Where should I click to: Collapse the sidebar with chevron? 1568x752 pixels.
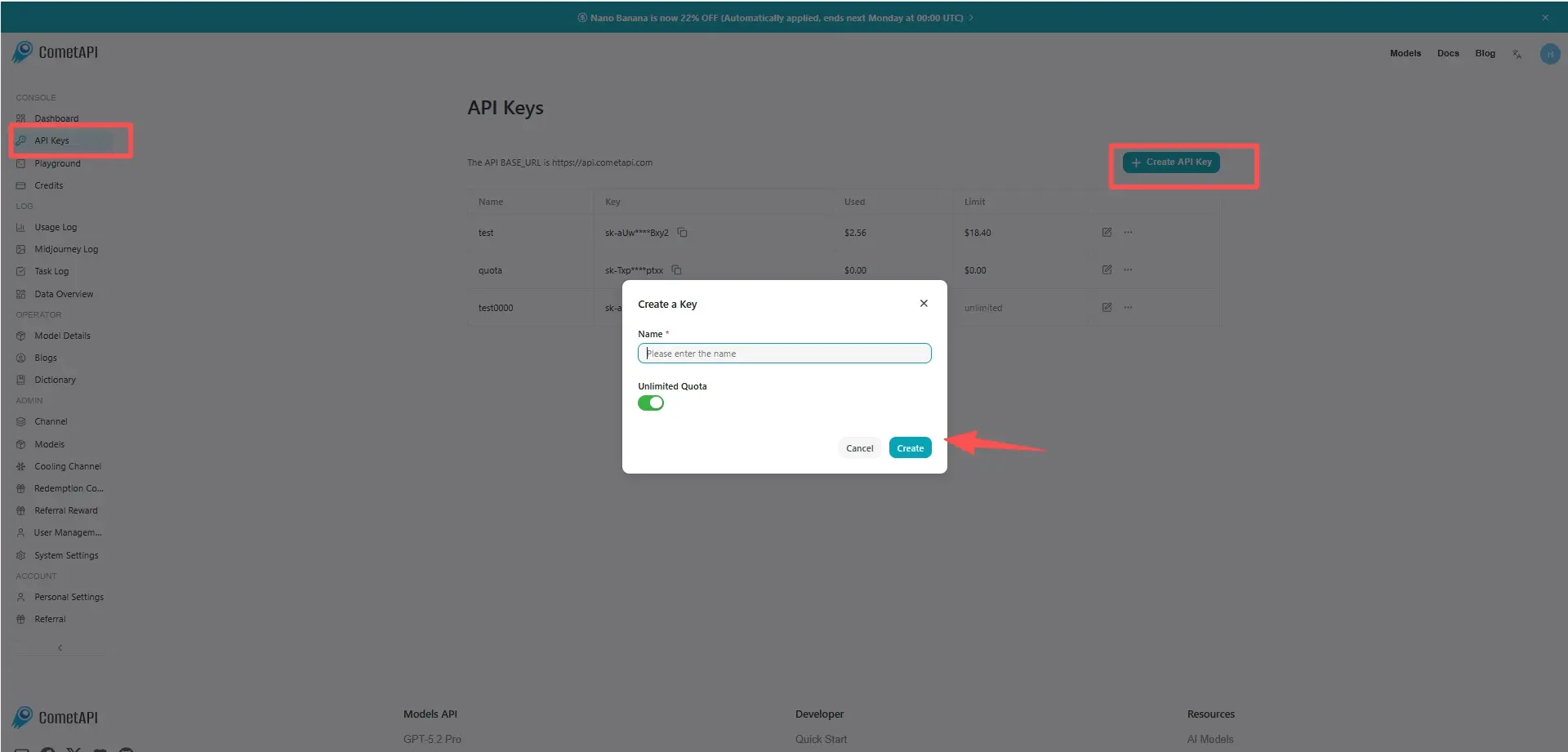pos(60,647)
